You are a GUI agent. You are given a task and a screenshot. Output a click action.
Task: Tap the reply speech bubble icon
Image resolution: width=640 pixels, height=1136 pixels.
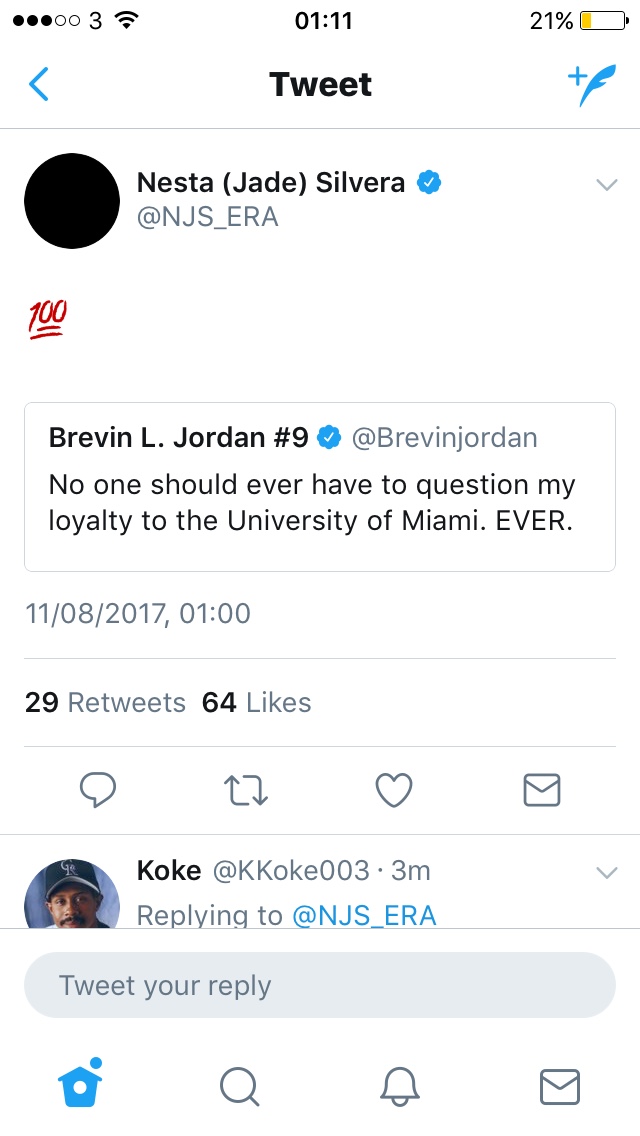point(98,790)
